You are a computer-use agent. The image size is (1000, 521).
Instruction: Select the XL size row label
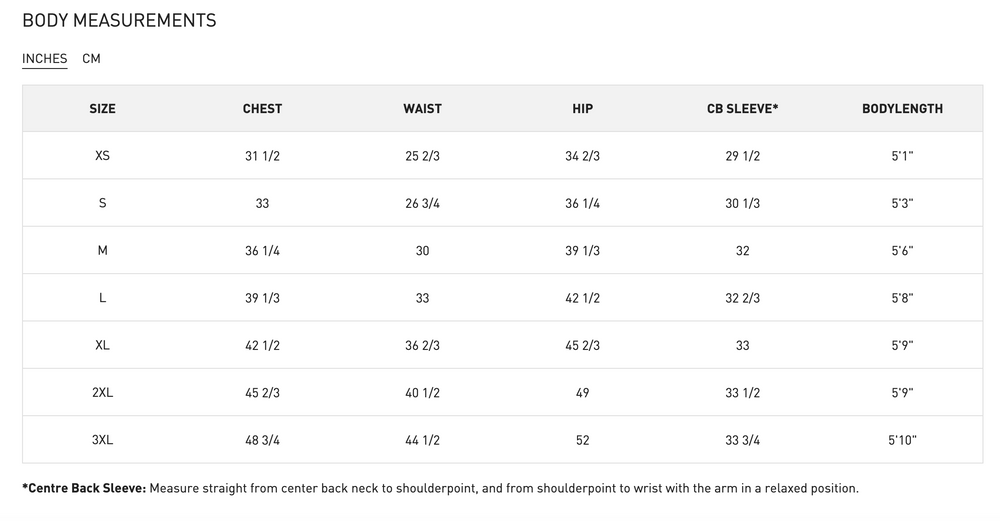(x=102, y=345)
